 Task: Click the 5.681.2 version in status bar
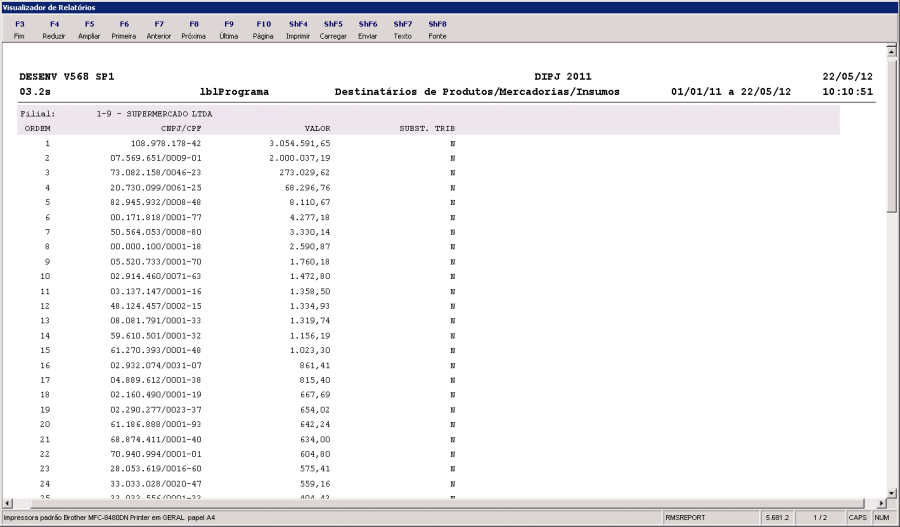pos(777,517)
